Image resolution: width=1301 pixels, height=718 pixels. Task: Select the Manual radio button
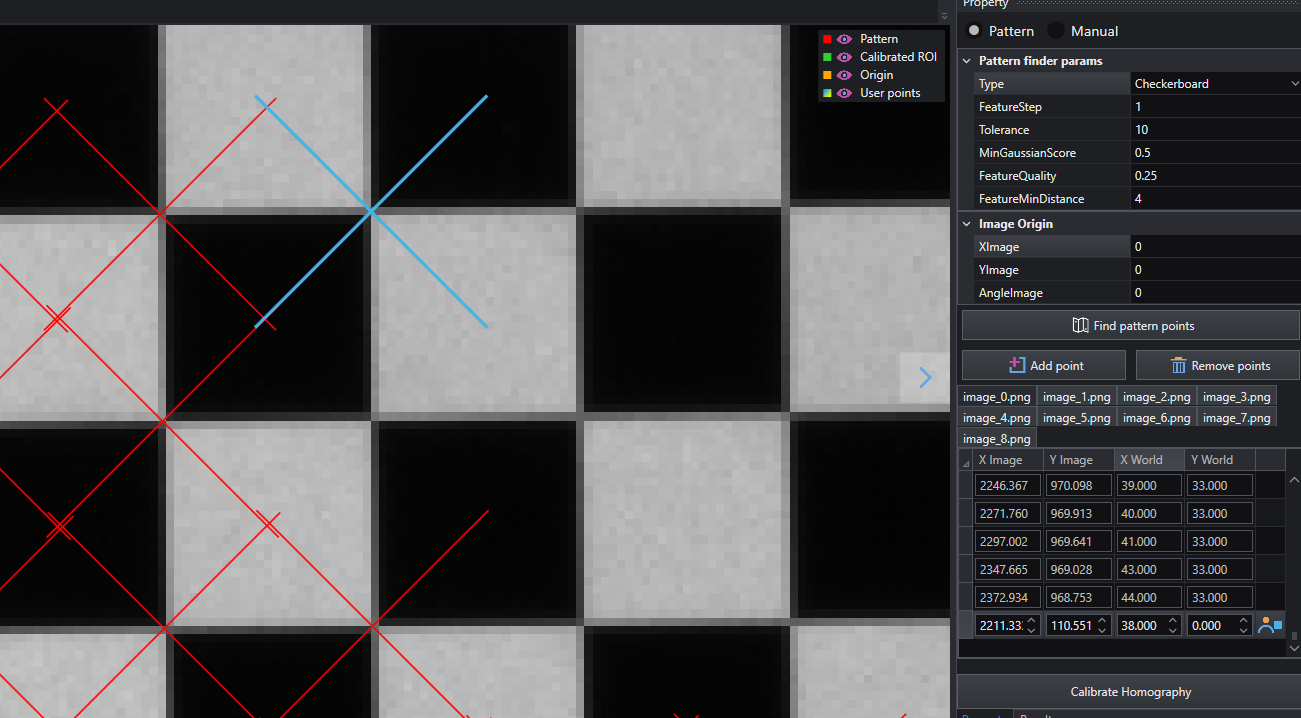(1056, 31)
